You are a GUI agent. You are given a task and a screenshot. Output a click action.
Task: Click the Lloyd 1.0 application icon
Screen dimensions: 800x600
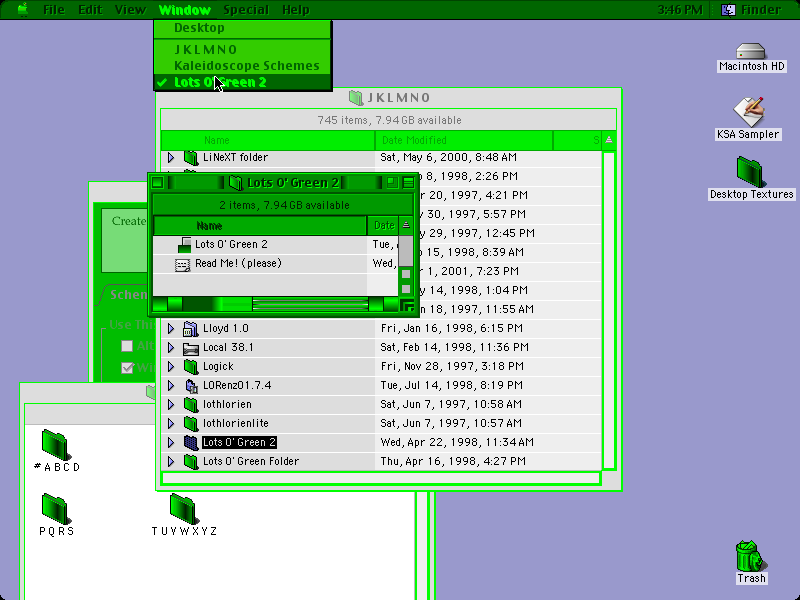click(191, 329)
